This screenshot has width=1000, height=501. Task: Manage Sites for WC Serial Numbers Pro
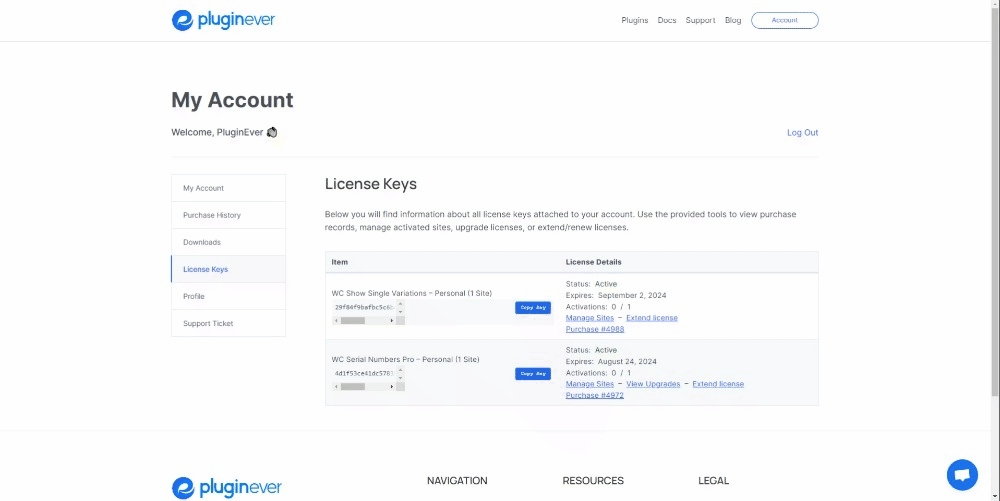(x=590, y=384)
